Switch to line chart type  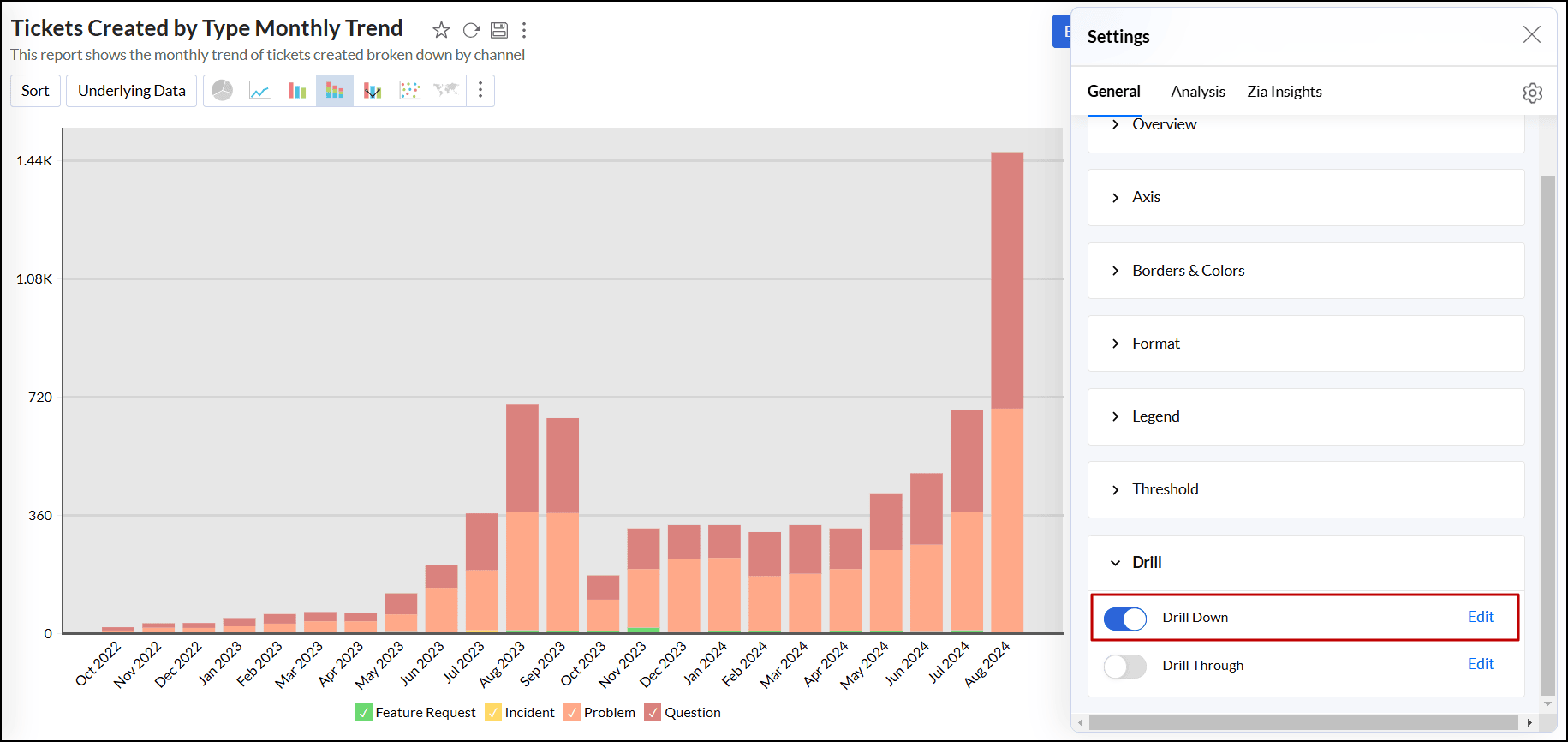tap(259, 91)
